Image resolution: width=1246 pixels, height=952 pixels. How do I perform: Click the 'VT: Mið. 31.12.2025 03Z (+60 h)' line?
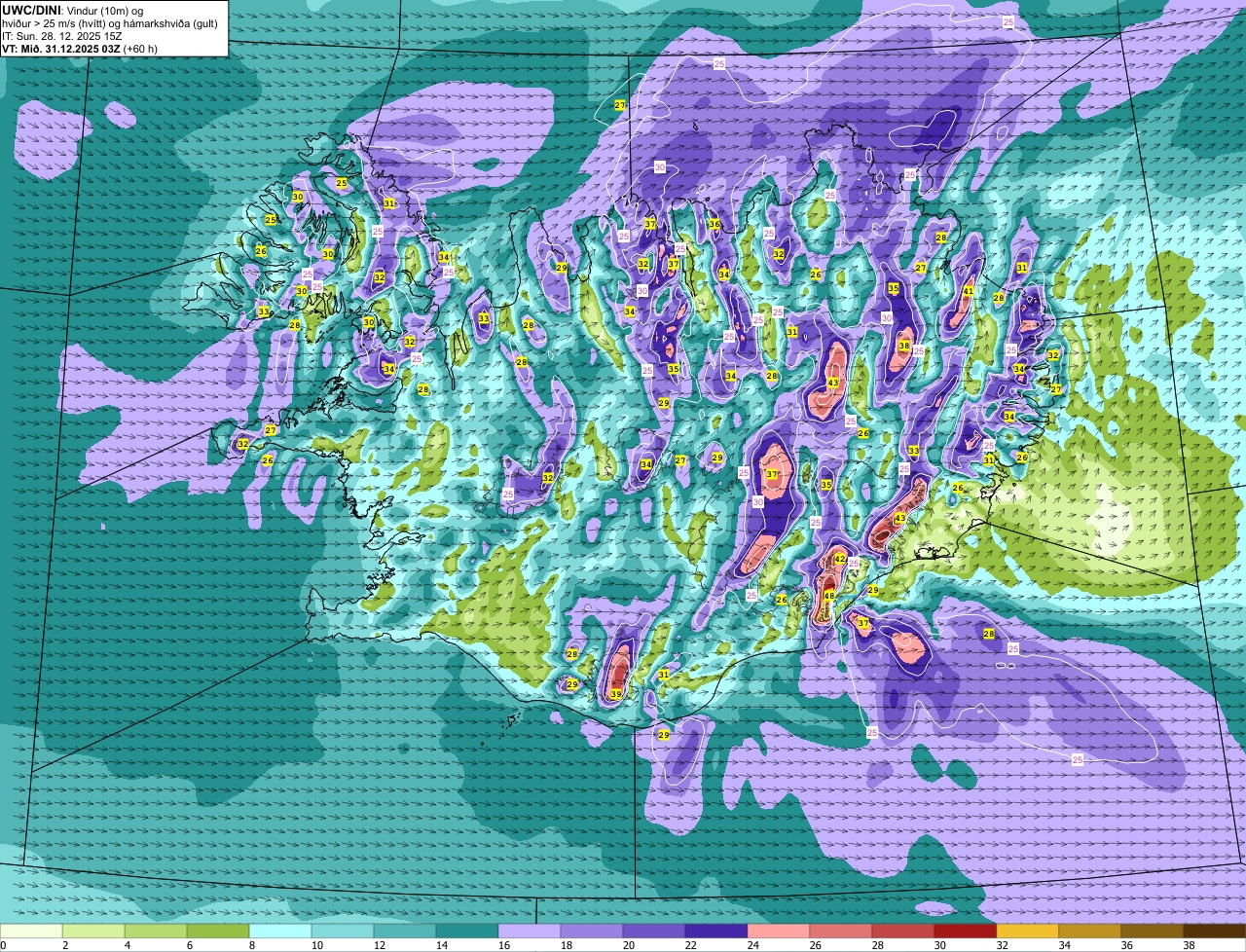click(x=80, y=49)
